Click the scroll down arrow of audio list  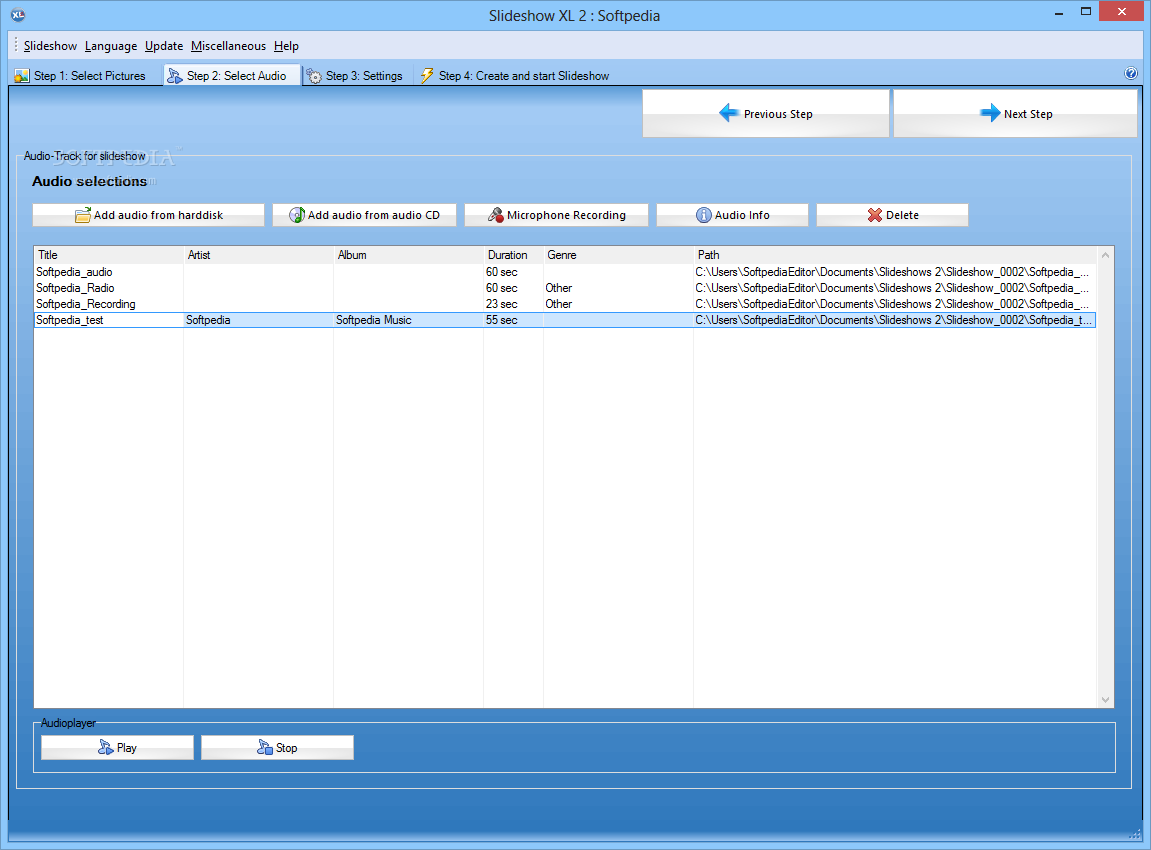point(1105,700)
